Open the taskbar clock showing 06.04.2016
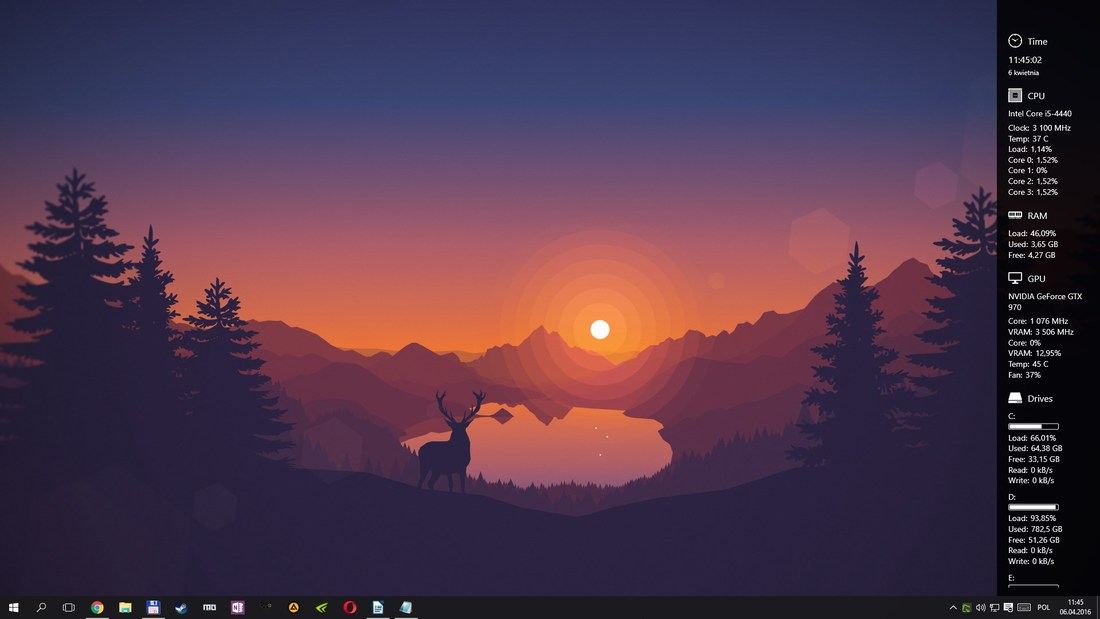This screenshot has width=1100, height=619. [x=1075, y=608]
